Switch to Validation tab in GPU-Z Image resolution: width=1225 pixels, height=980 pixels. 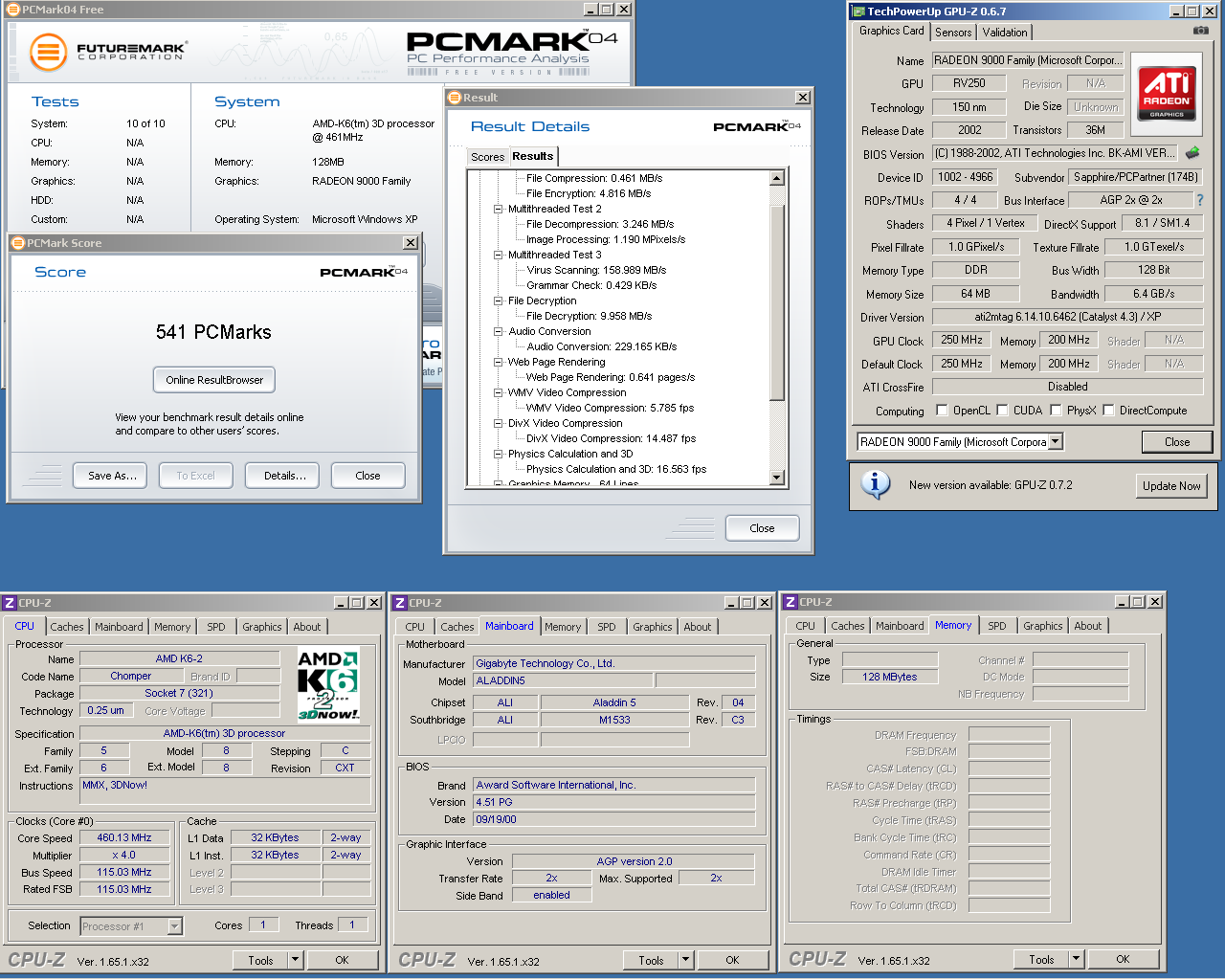1005,33
